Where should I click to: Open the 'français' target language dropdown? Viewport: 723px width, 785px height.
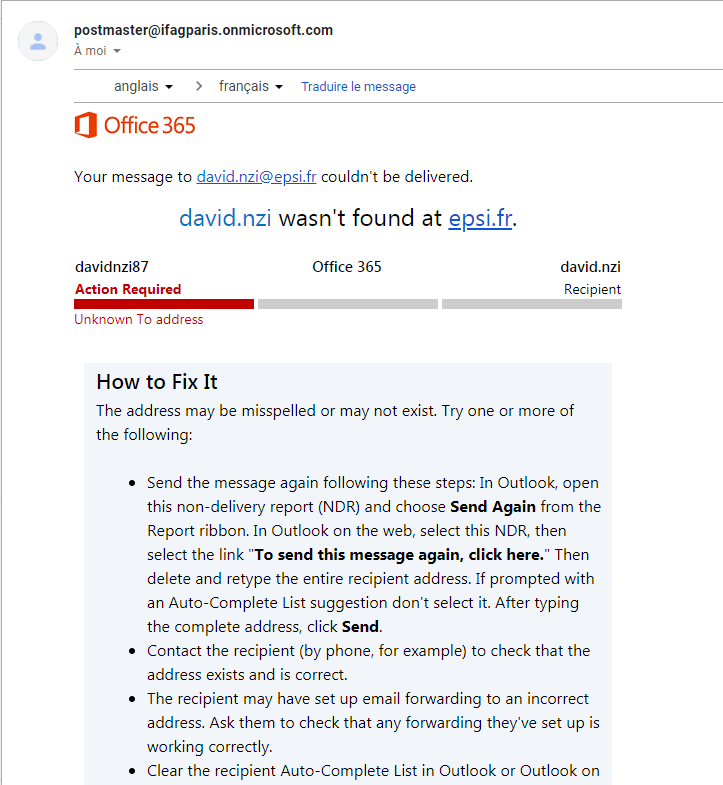[x=250, y=86]
